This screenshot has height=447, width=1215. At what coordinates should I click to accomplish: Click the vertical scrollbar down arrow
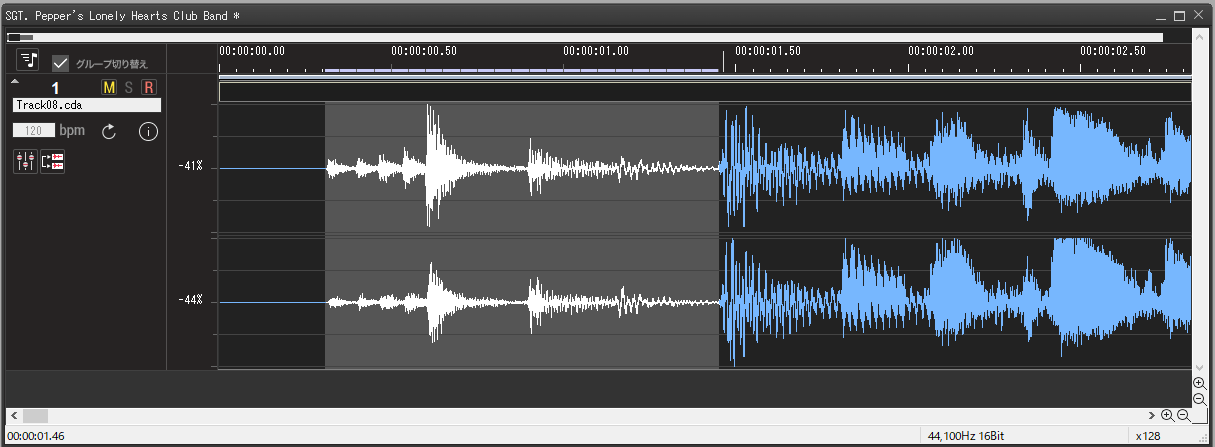pos(1200,367)
